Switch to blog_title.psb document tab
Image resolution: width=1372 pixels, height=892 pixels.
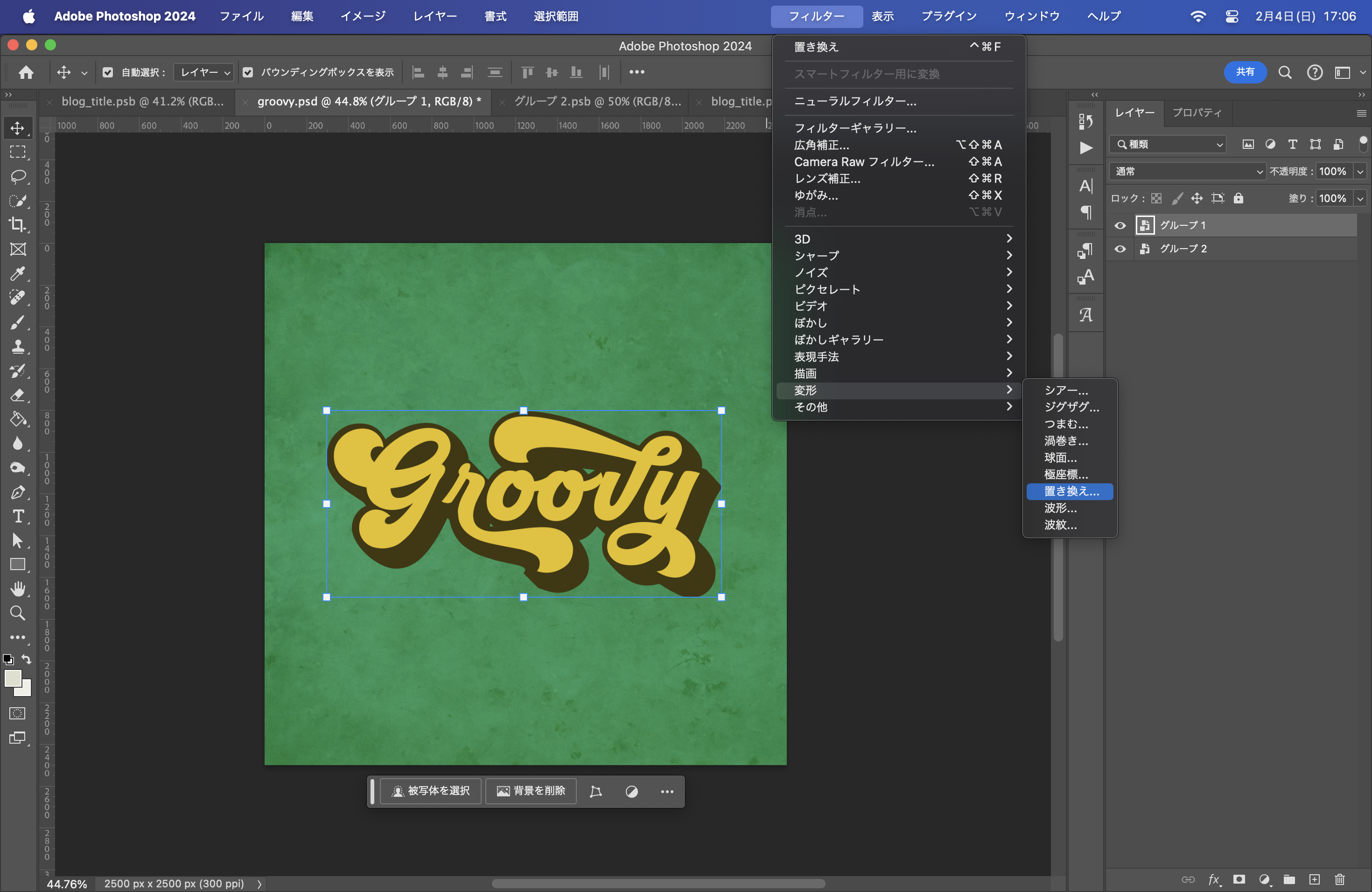(x=142, y=101)
